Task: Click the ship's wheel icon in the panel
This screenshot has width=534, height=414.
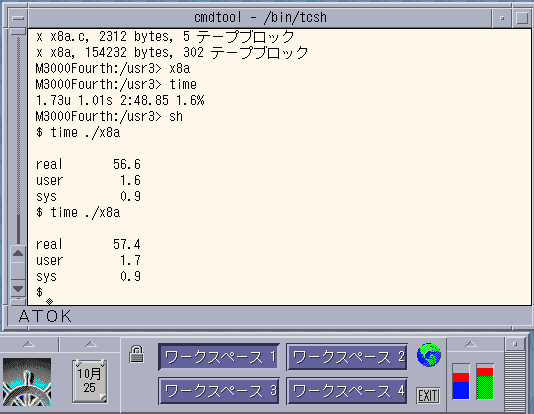Action: (27, 382)
